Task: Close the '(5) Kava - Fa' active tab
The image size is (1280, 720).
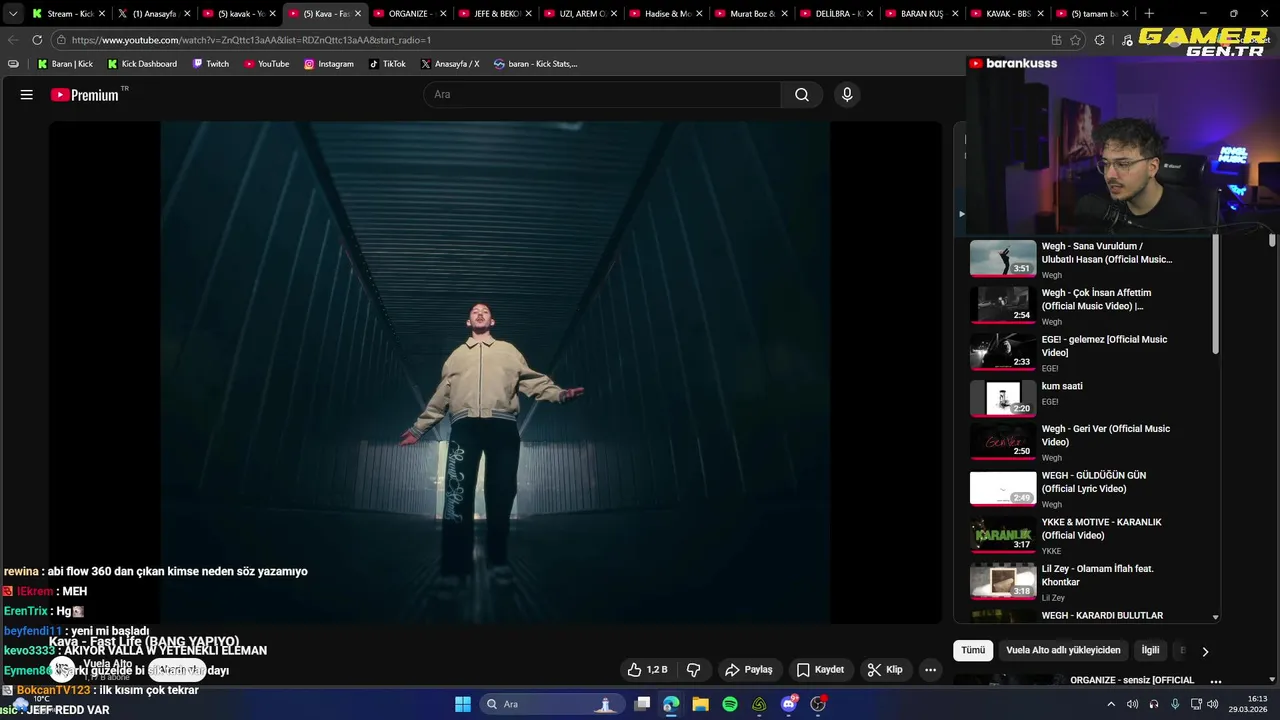Action: click(x=357, y=14)
